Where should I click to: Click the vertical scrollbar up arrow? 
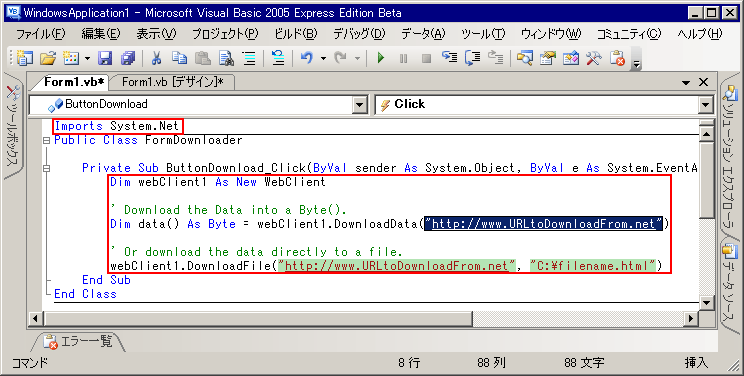point(706,134)
